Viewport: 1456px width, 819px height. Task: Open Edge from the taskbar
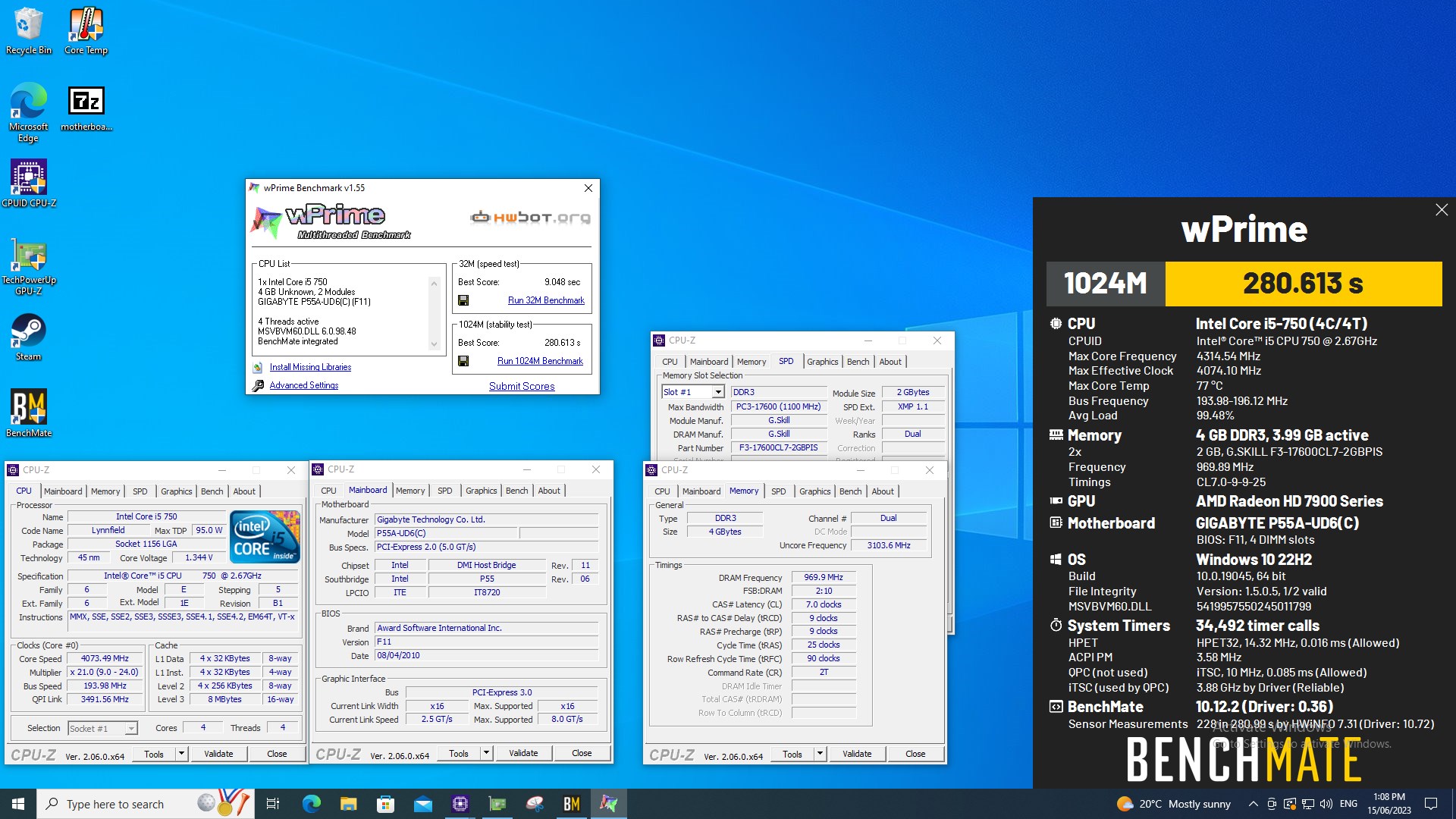click(311, 804)
